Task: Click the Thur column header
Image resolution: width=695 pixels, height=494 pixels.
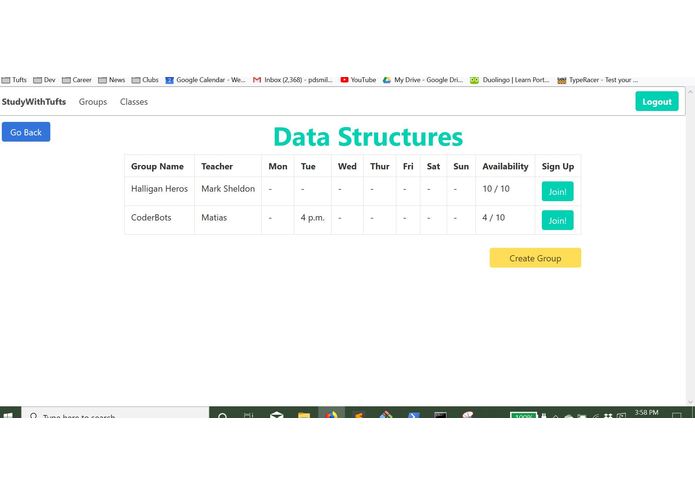Action: pyautogui.click(x=380, y=166)
